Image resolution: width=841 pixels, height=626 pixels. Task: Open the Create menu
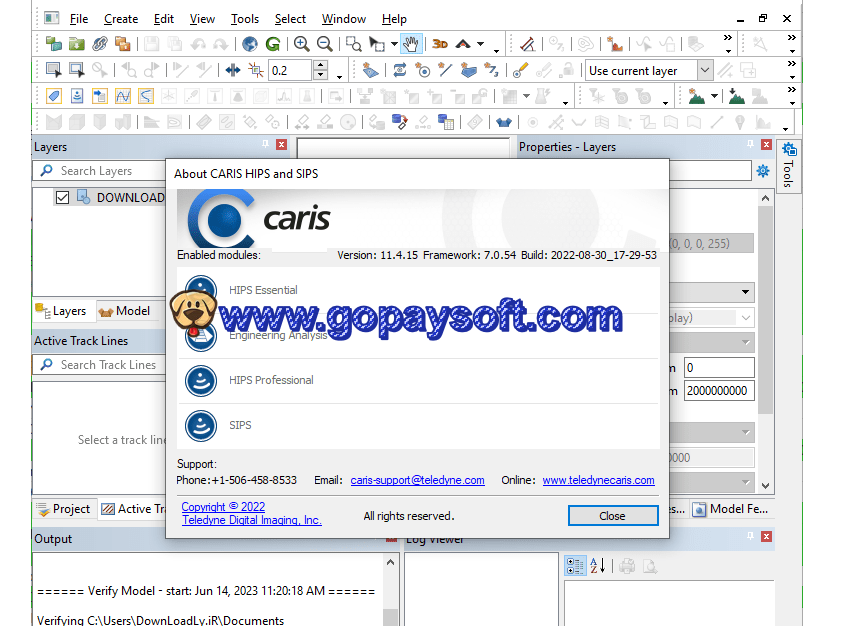121,19
